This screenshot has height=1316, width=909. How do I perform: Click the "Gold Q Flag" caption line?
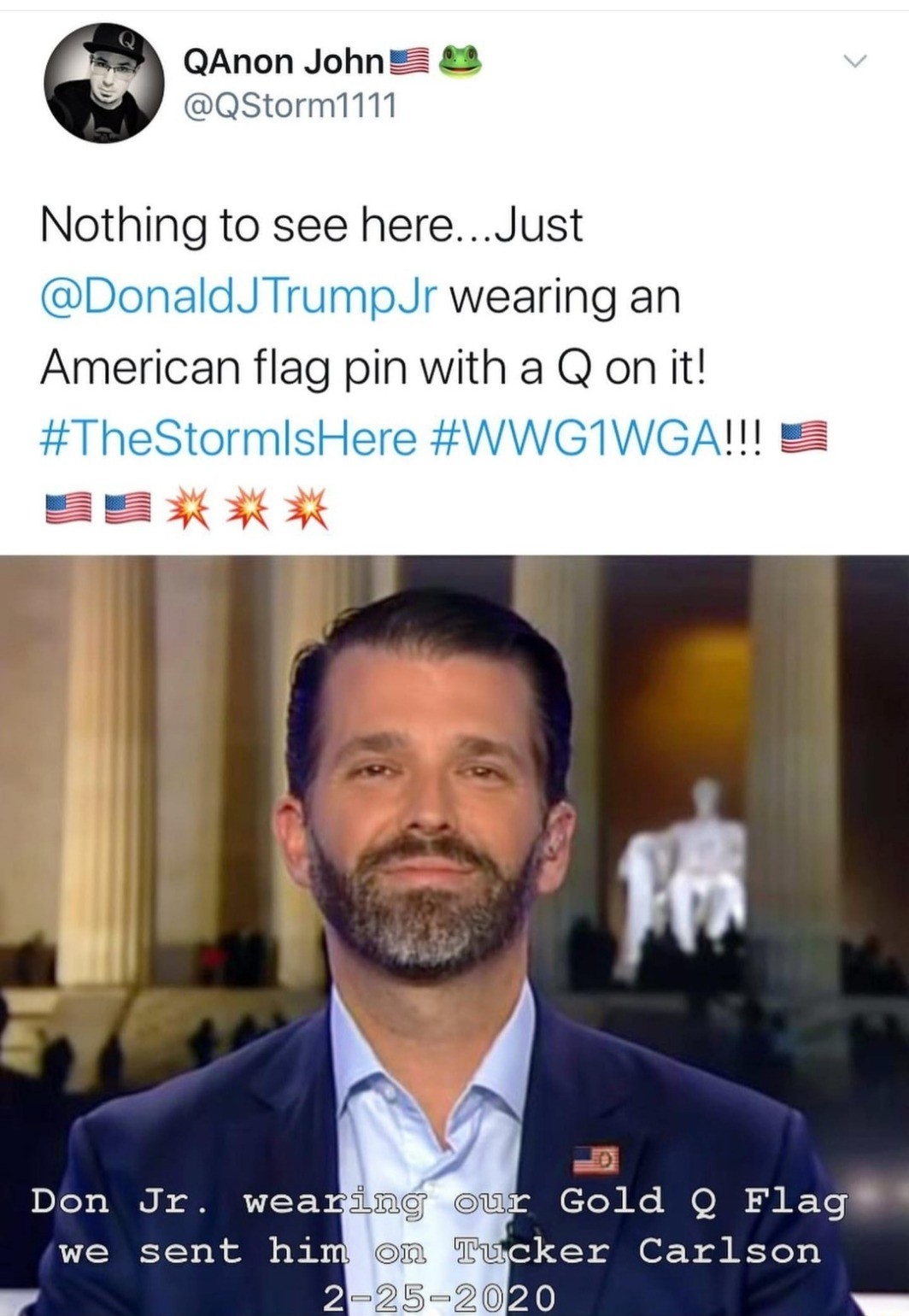pyautogui.click(x=439, y=1202)
